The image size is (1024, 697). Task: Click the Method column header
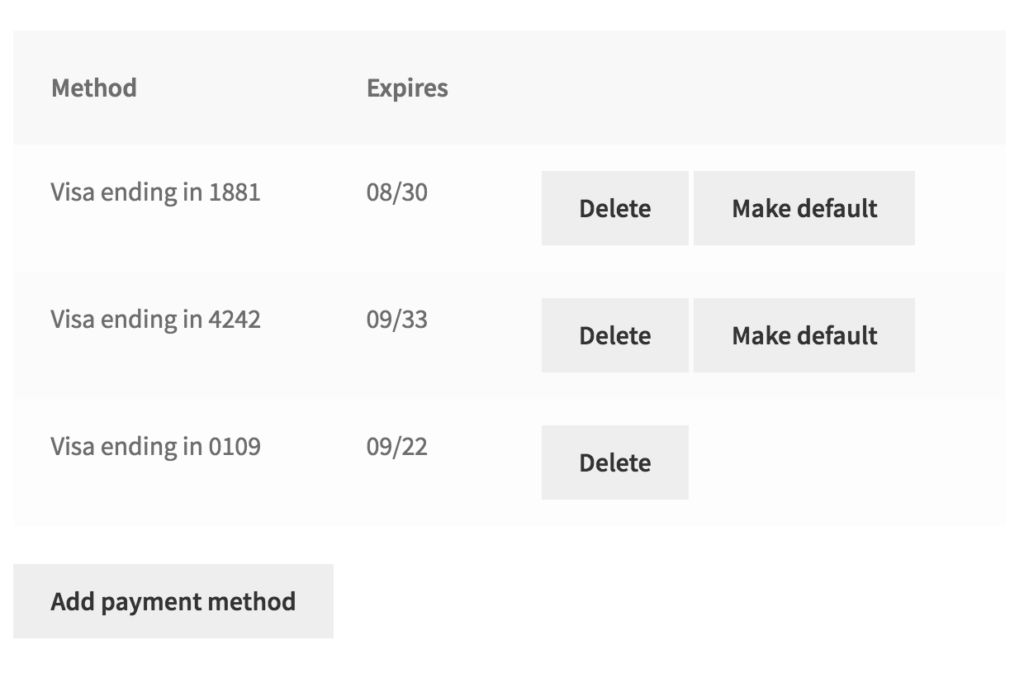coord(93,88)
